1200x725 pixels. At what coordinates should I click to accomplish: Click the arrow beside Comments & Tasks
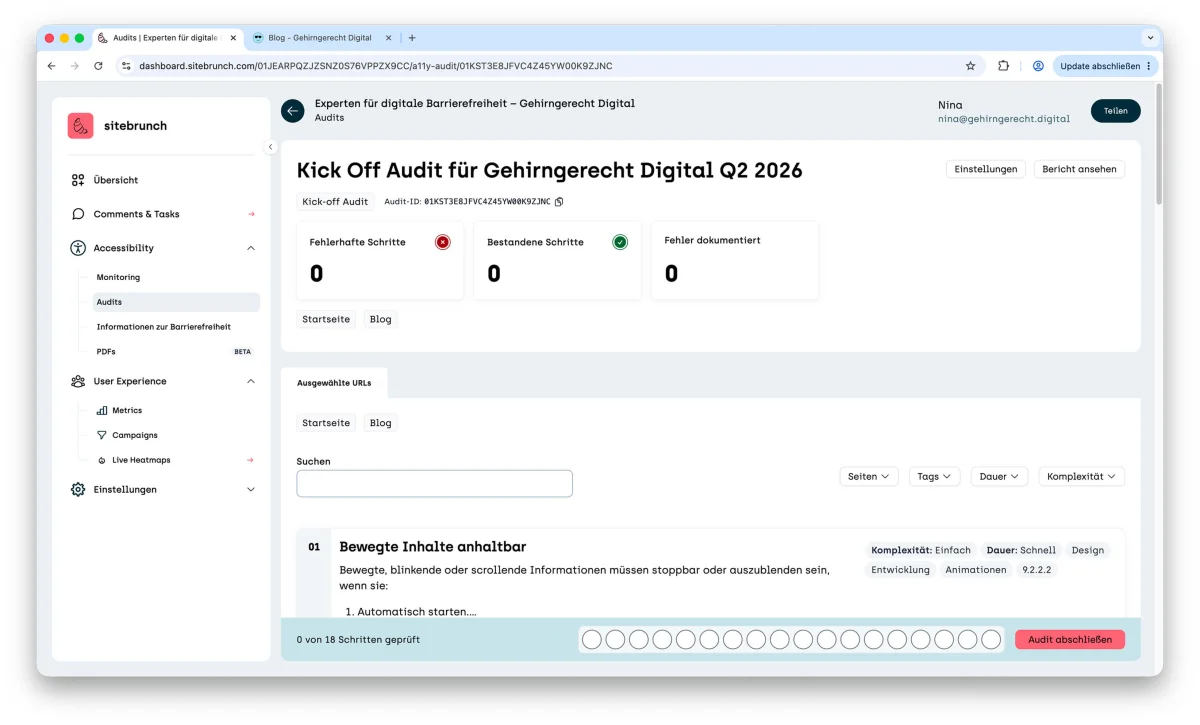[251, 214]
